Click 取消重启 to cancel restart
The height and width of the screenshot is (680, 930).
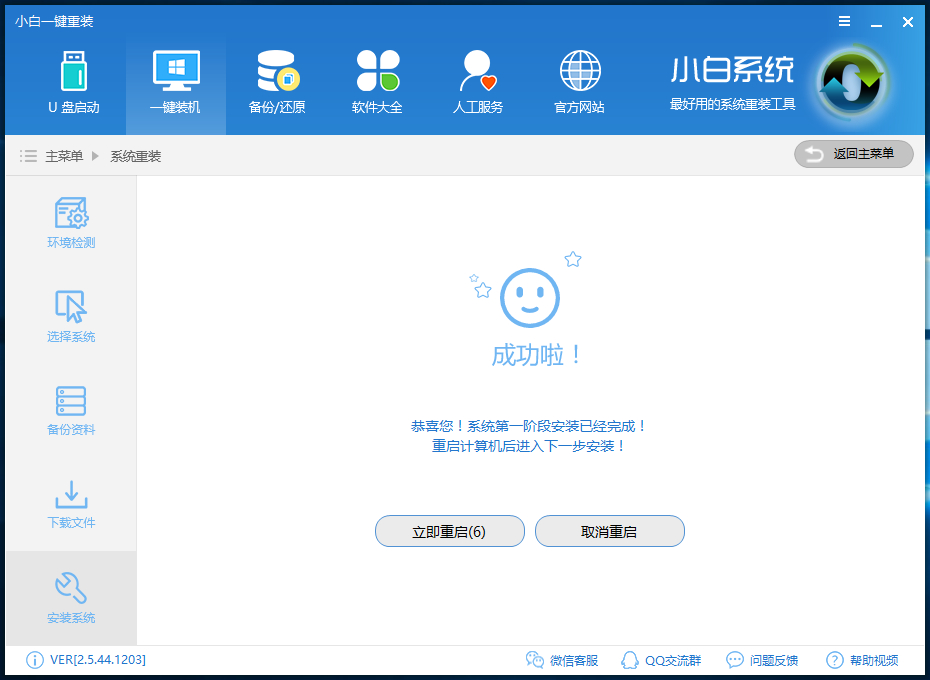(x=609, y=531)
